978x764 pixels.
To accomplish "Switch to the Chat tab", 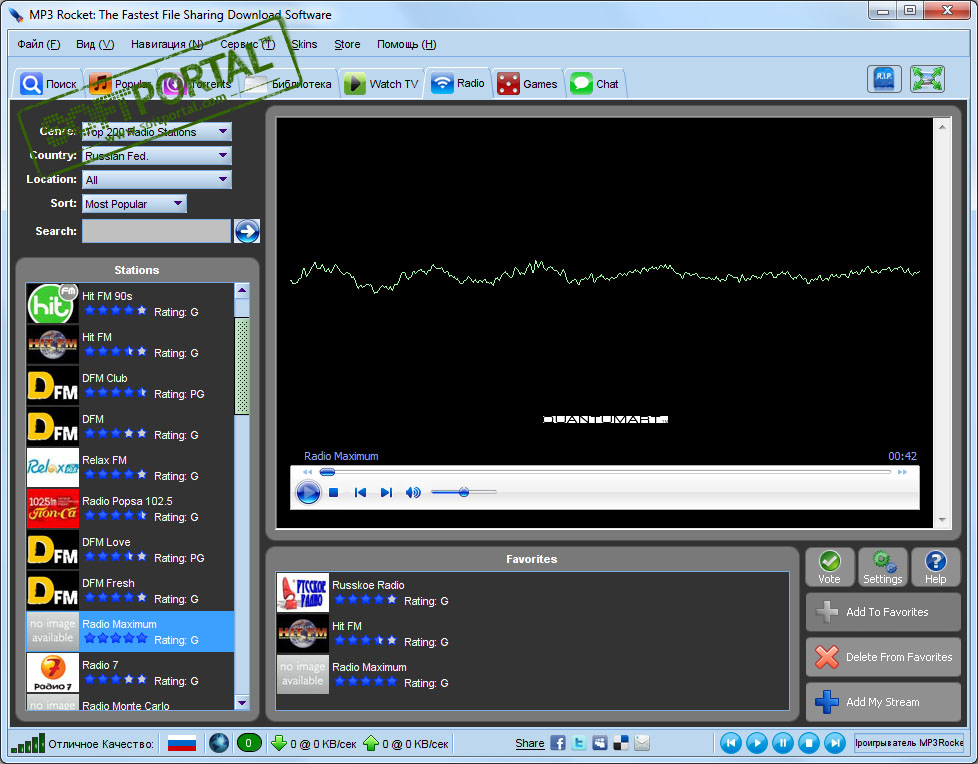I will pyautogui.click(x=595, y=84).
